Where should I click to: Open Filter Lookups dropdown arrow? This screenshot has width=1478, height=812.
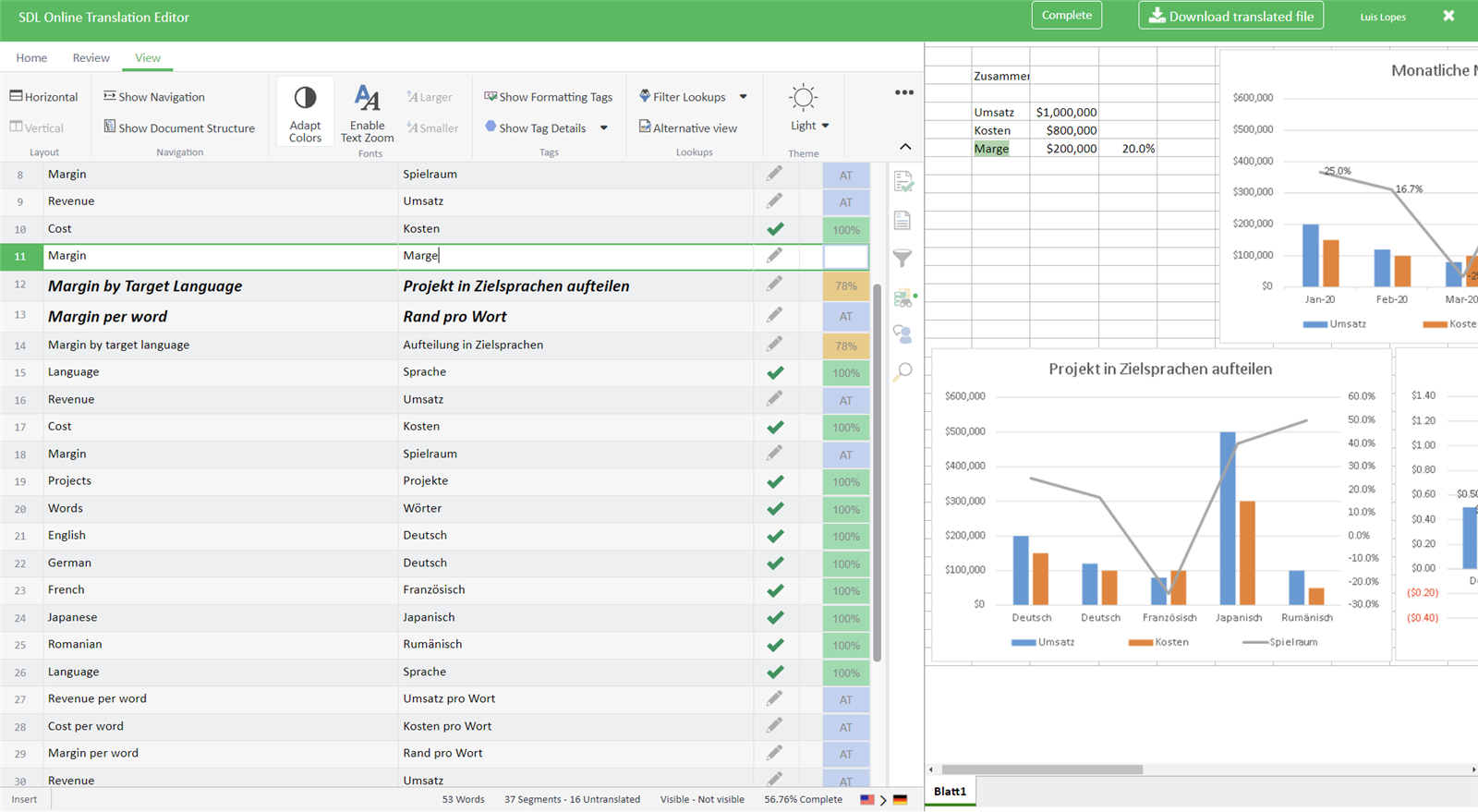point(743,97)
